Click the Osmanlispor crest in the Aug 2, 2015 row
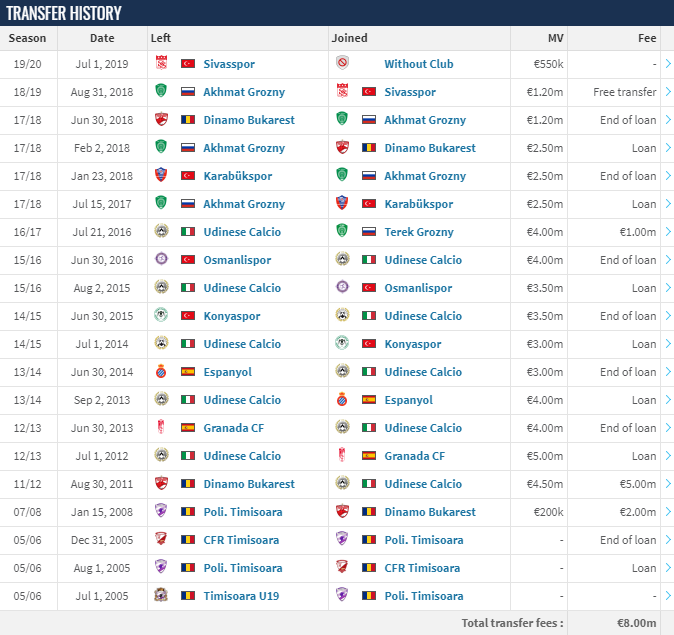 click(x=342, y=287)
